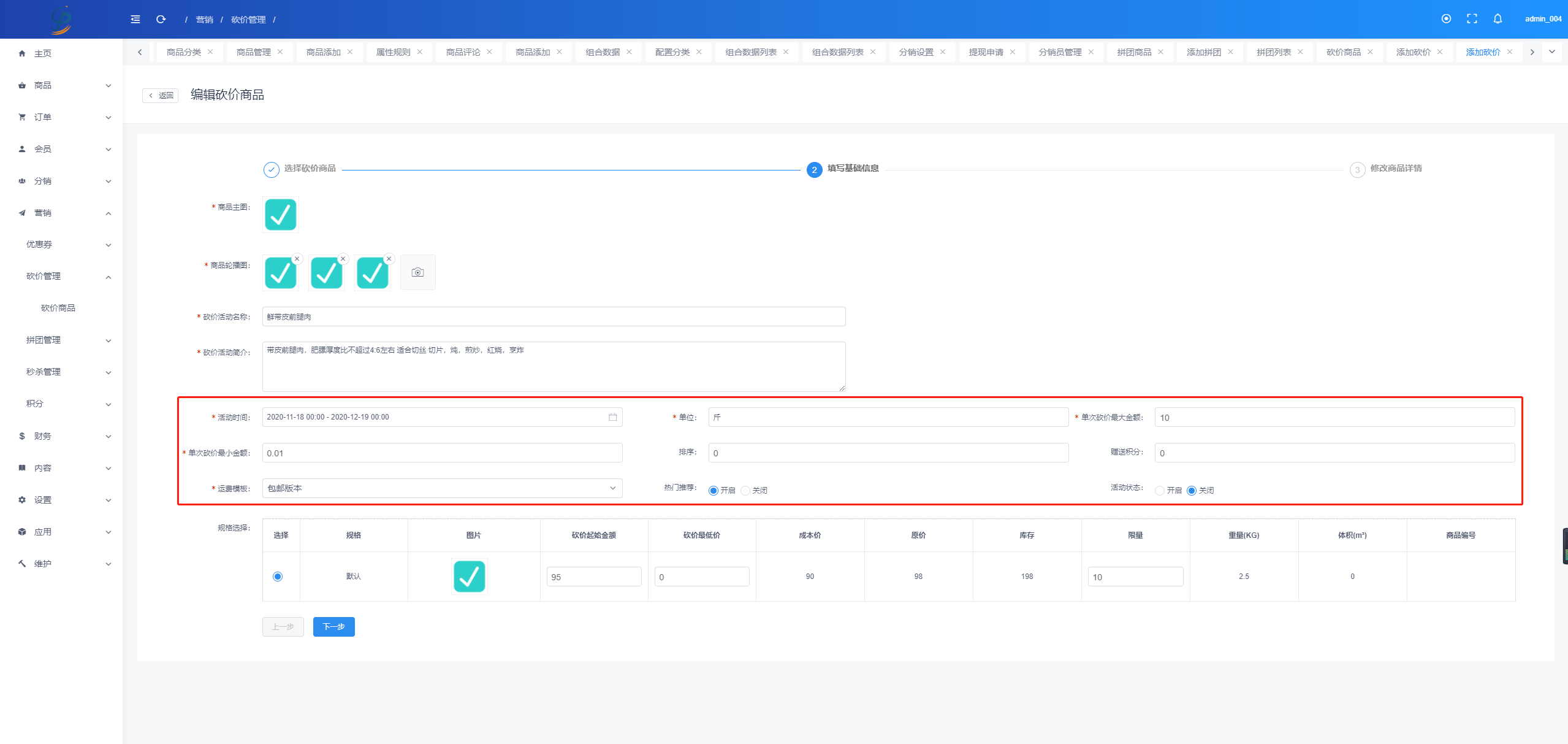Screen dimensions: 1568x744
Task: Collapse the sidebar menu icon
Action: click(x=135, y=19)
